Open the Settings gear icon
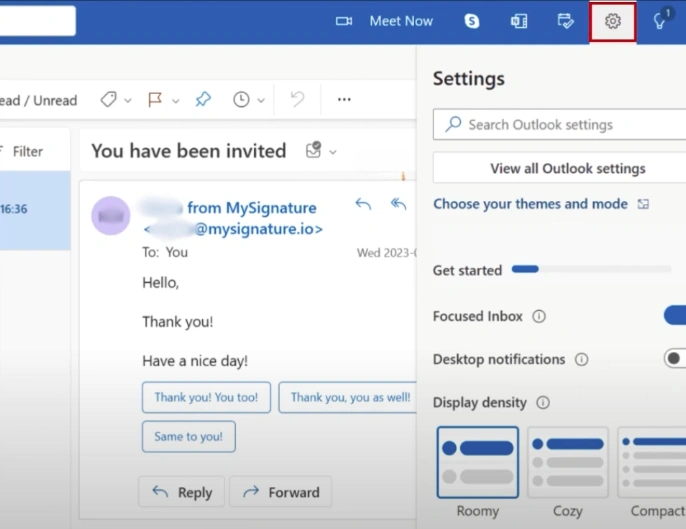Screen dimensions: 686x529 pos(612,21)
